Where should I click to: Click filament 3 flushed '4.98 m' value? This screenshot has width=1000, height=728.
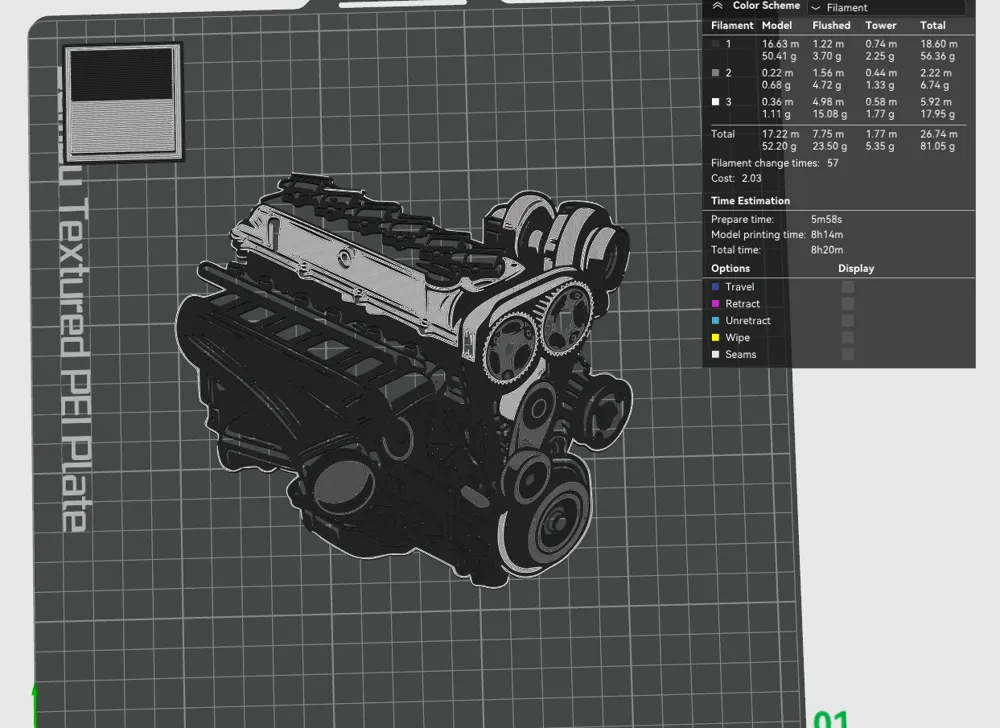pyautogui.click(x=828, y=101)
